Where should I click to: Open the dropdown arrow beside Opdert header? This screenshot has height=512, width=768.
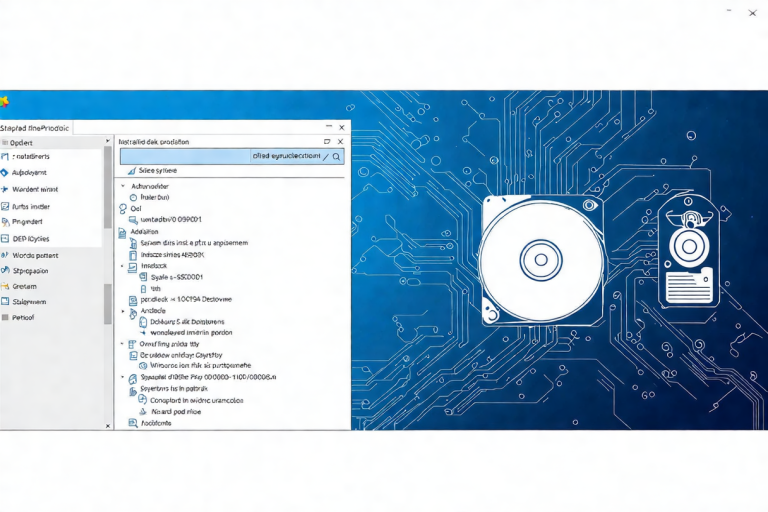pyautogui.click(x=108, y=143)
